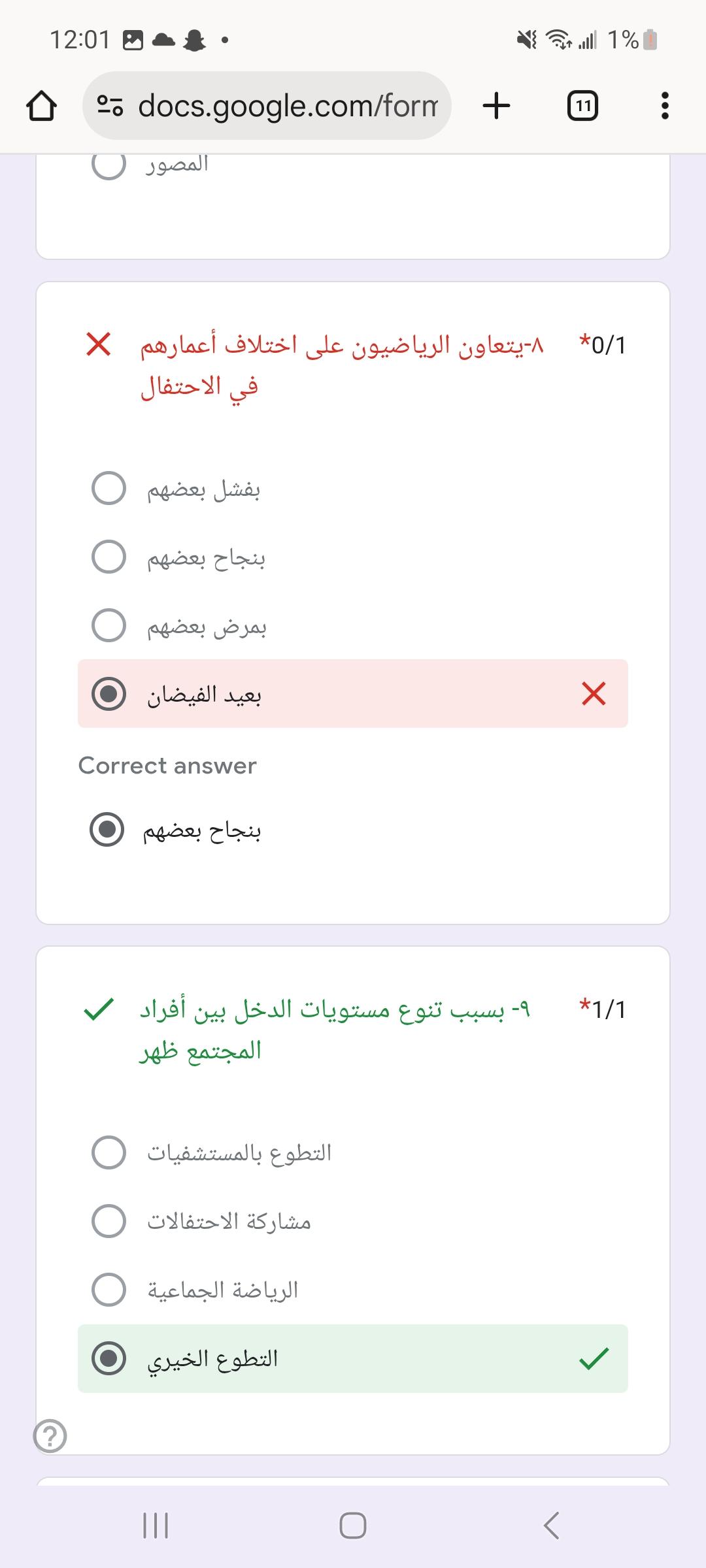Tap the selected بعيد الفيضان radio button
Screen dimensions: 706x1568
click(109, 694)
